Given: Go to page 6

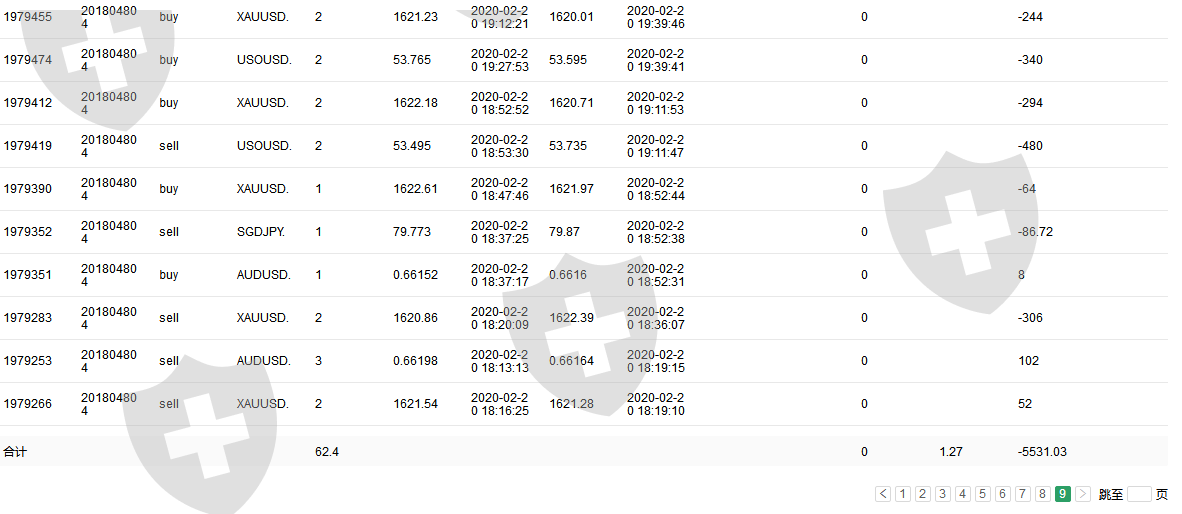Looking at the screenshot, I should 1003,494.
